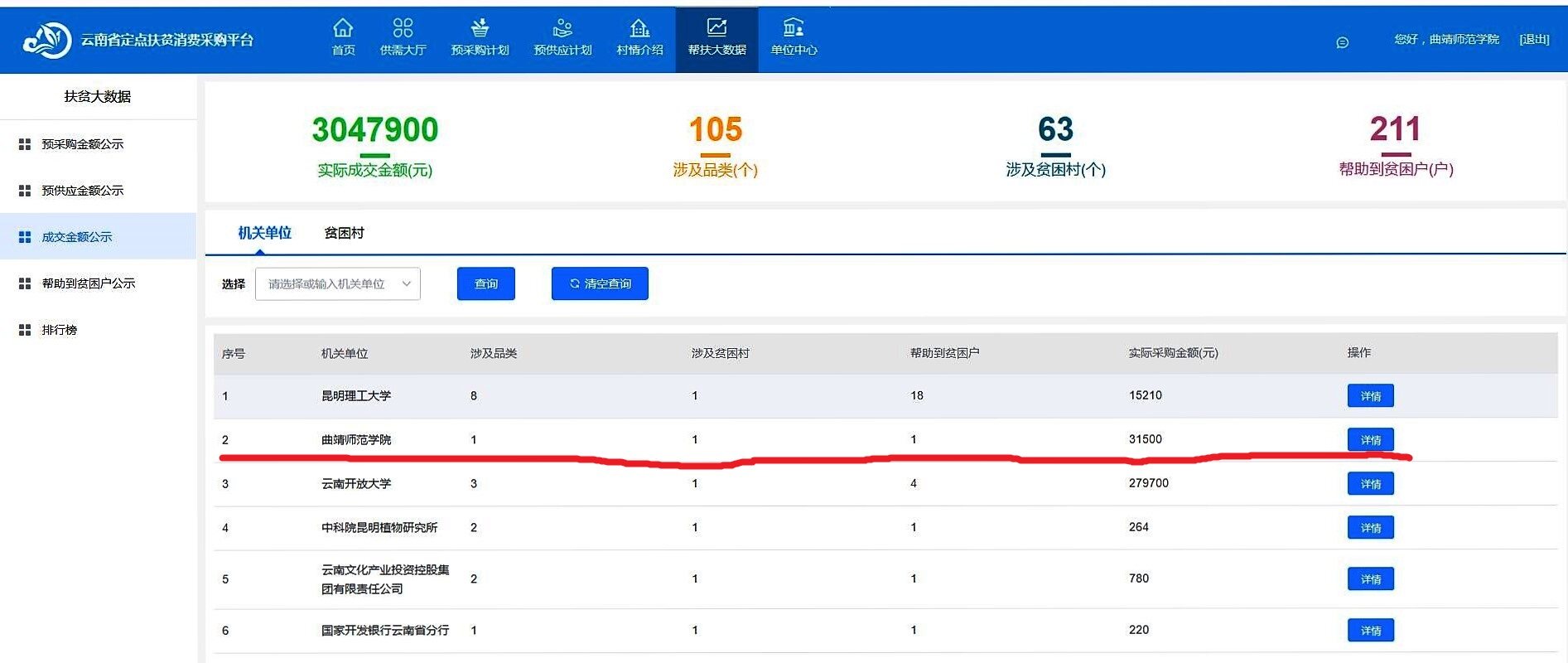This screenshot has width=1568, height=663.
Task: Open 预采购计划 basket icon
Action: [x=480, y=28]
